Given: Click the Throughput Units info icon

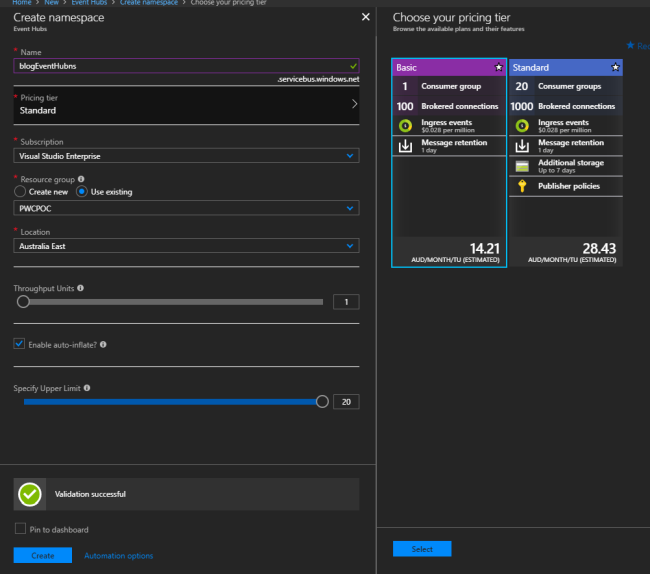Looking at the screenshot, I should pyautogui.click(x=80, y=288).
